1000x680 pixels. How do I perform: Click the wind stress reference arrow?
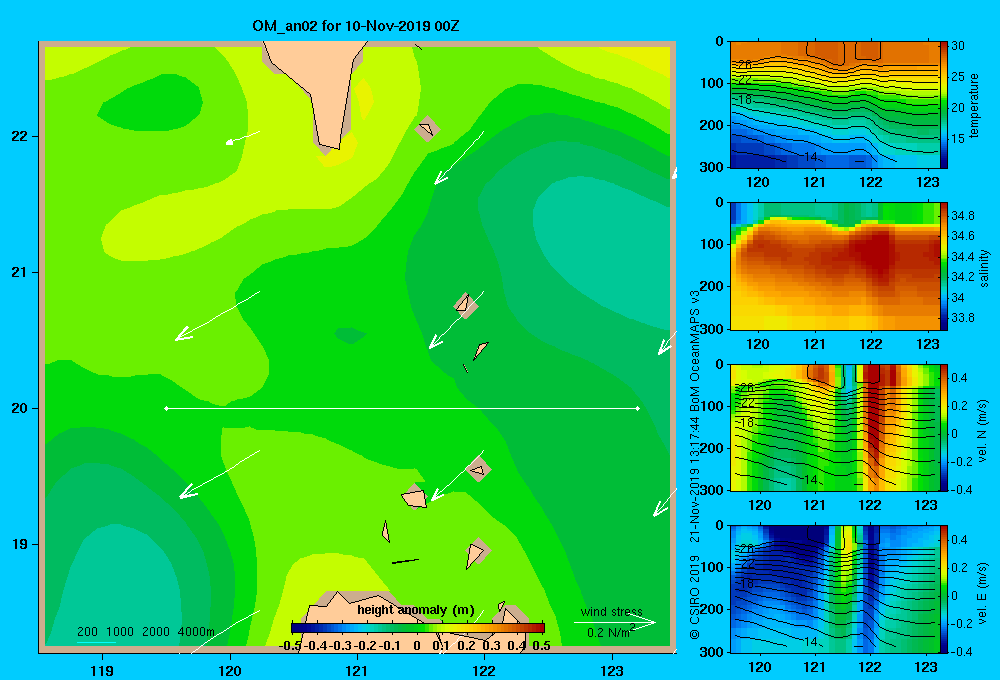point(614,622)
